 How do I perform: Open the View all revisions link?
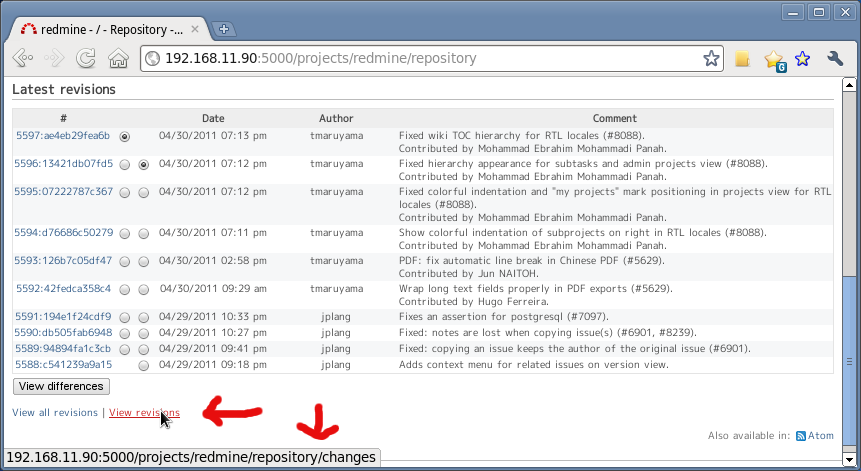point(55,412)
